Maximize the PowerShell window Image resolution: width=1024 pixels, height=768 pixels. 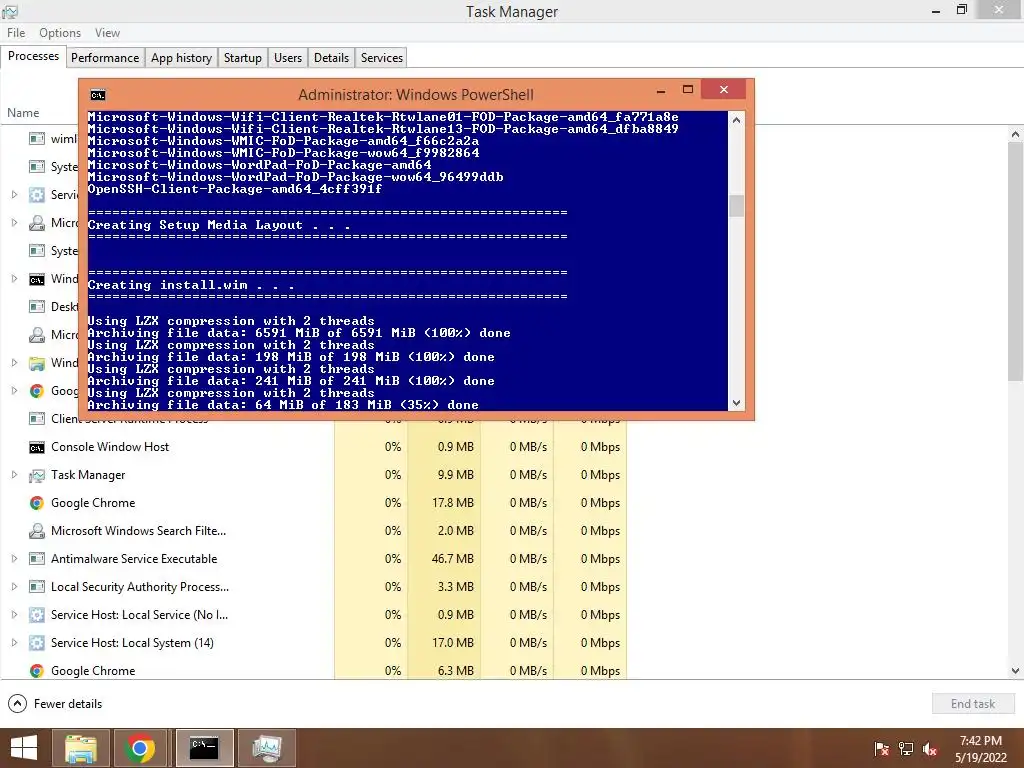(x=688, y=89)
